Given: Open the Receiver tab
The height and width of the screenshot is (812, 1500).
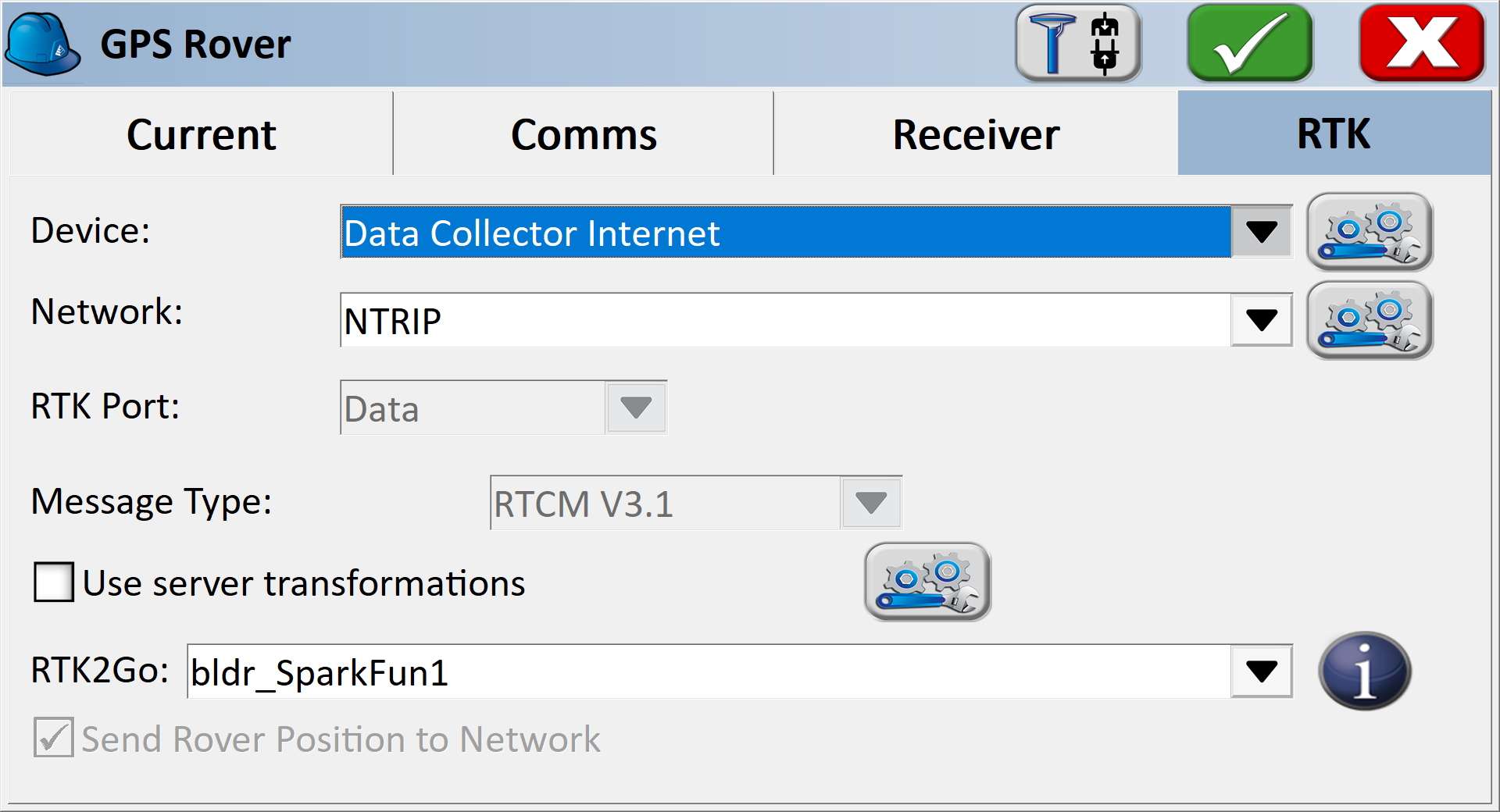Looking at the screenshot, I should 976,134.
